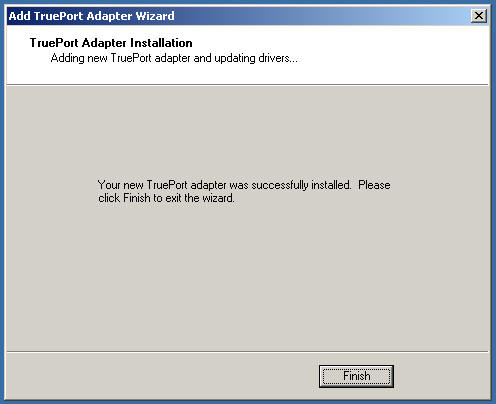Click the 'successfully installed' message line
The width and height of the screenshot is (496, 404).
point(244,185)
